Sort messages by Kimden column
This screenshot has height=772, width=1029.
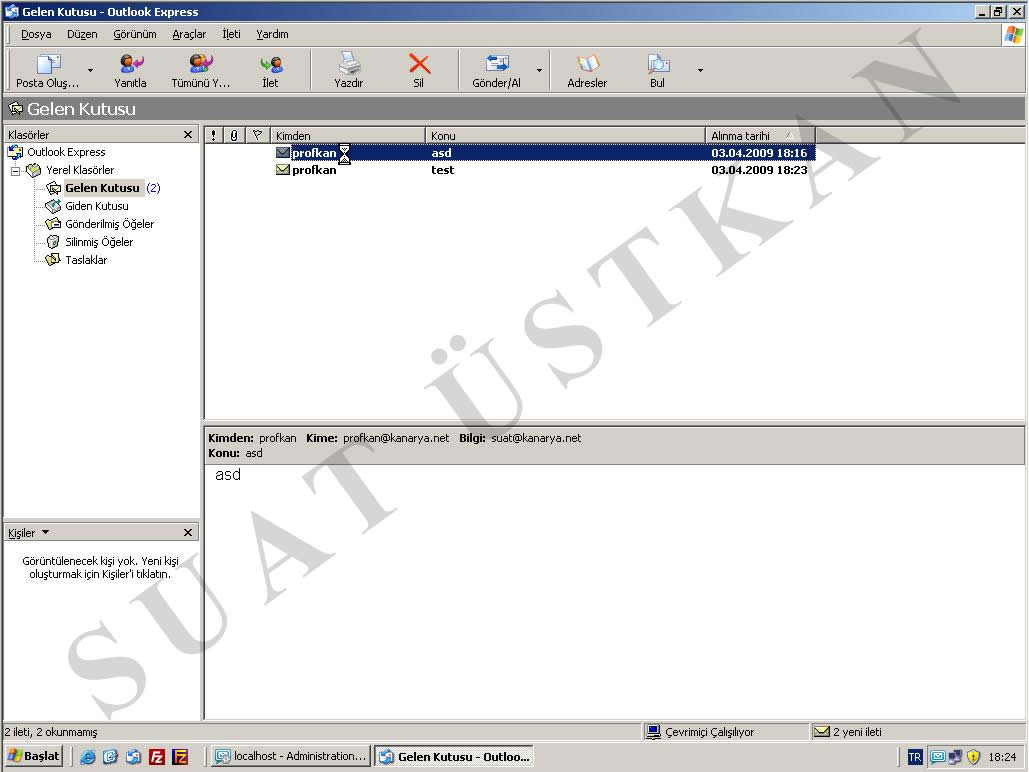click(348, 135)
